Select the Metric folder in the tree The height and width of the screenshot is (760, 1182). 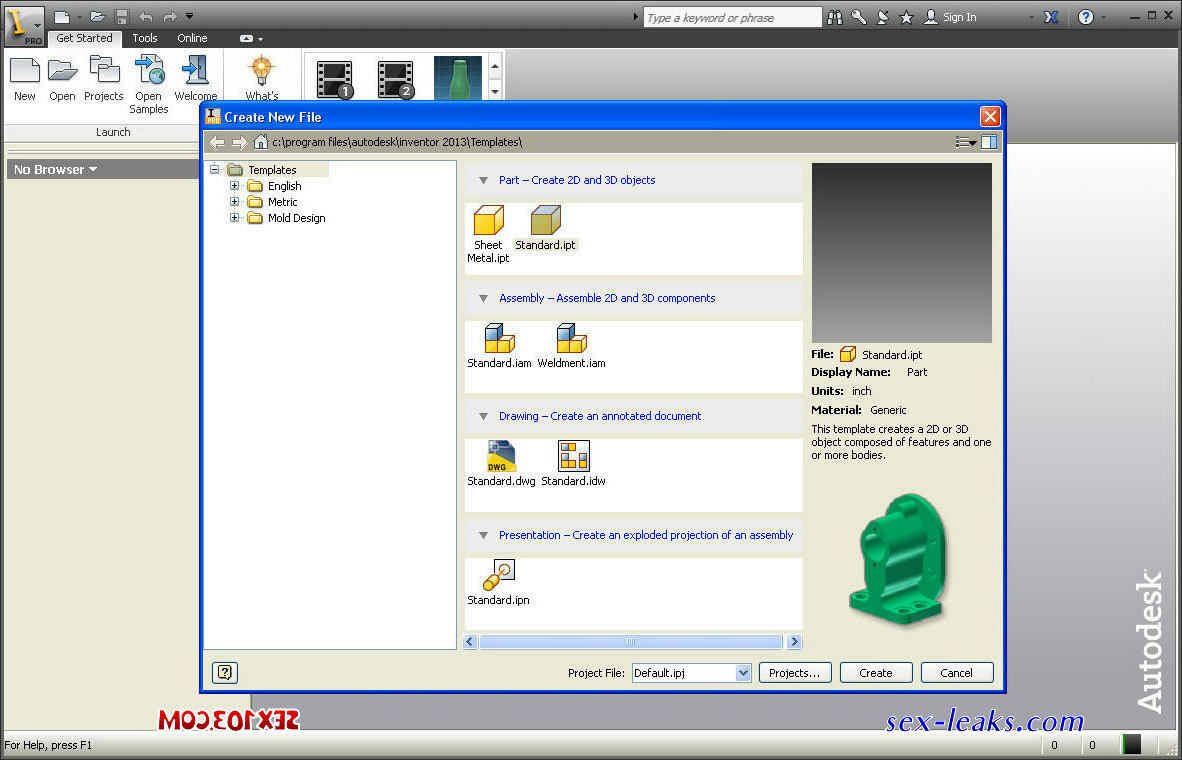282,202
